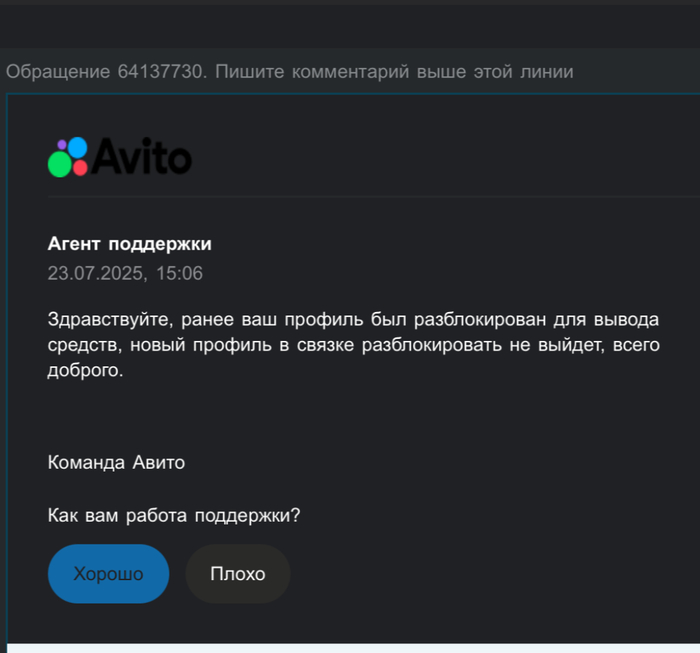Click the white area below the message

click(x=350, y=647)
